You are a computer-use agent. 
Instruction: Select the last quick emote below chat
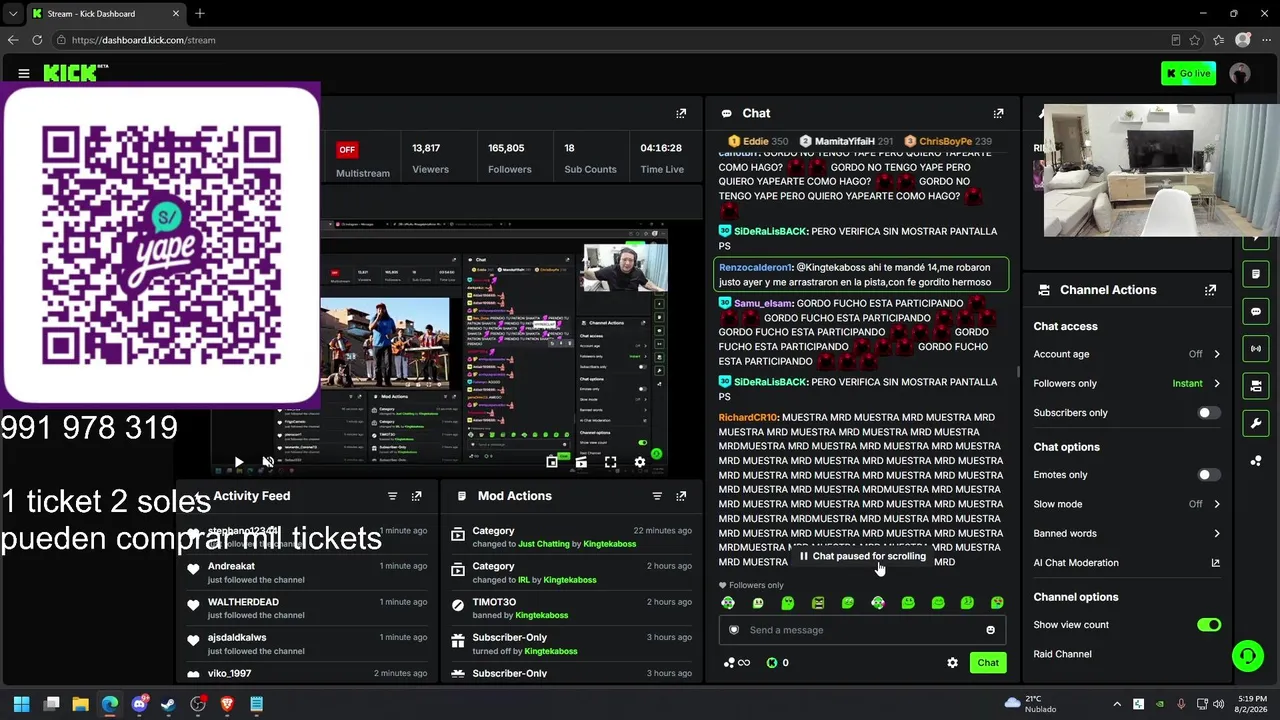[997, 603]
